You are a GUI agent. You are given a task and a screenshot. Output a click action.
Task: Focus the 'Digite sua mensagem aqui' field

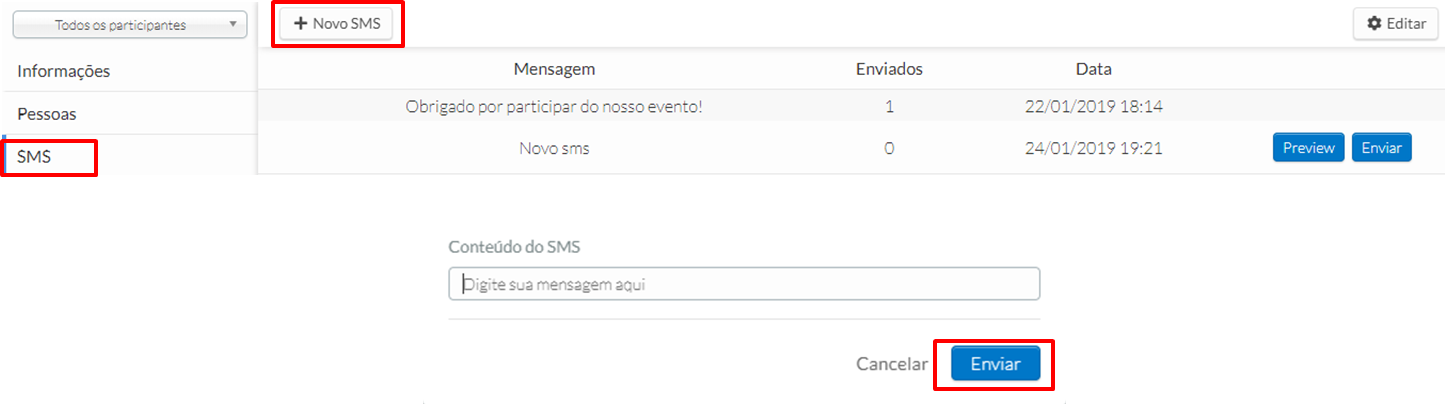click(x=744, y=284)
